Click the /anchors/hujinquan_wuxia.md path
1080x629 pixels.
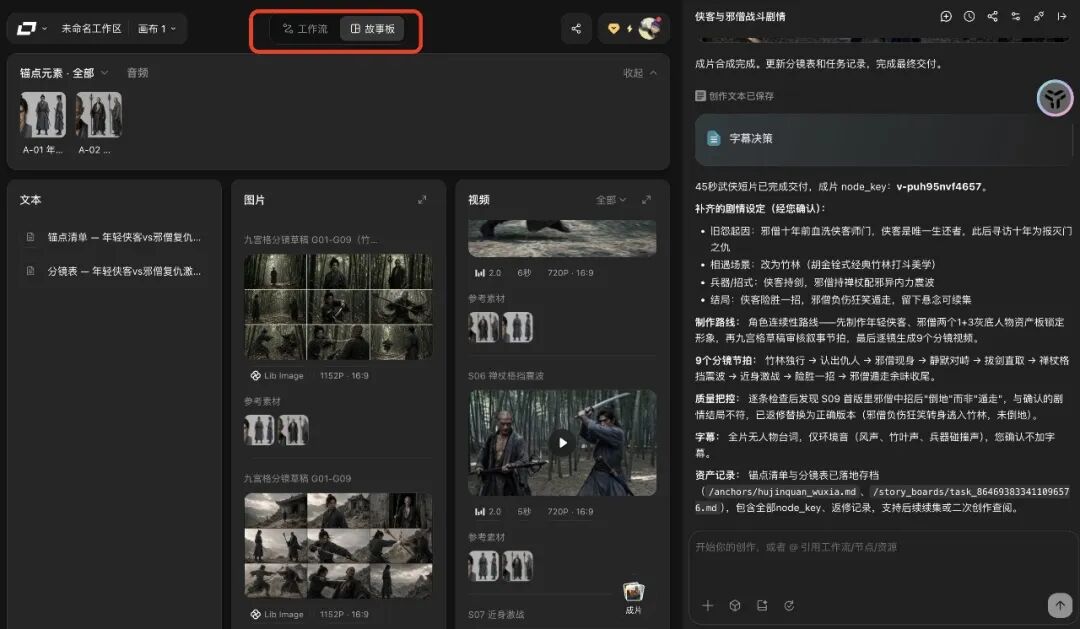pyautogui.click(x=782, y=491)
